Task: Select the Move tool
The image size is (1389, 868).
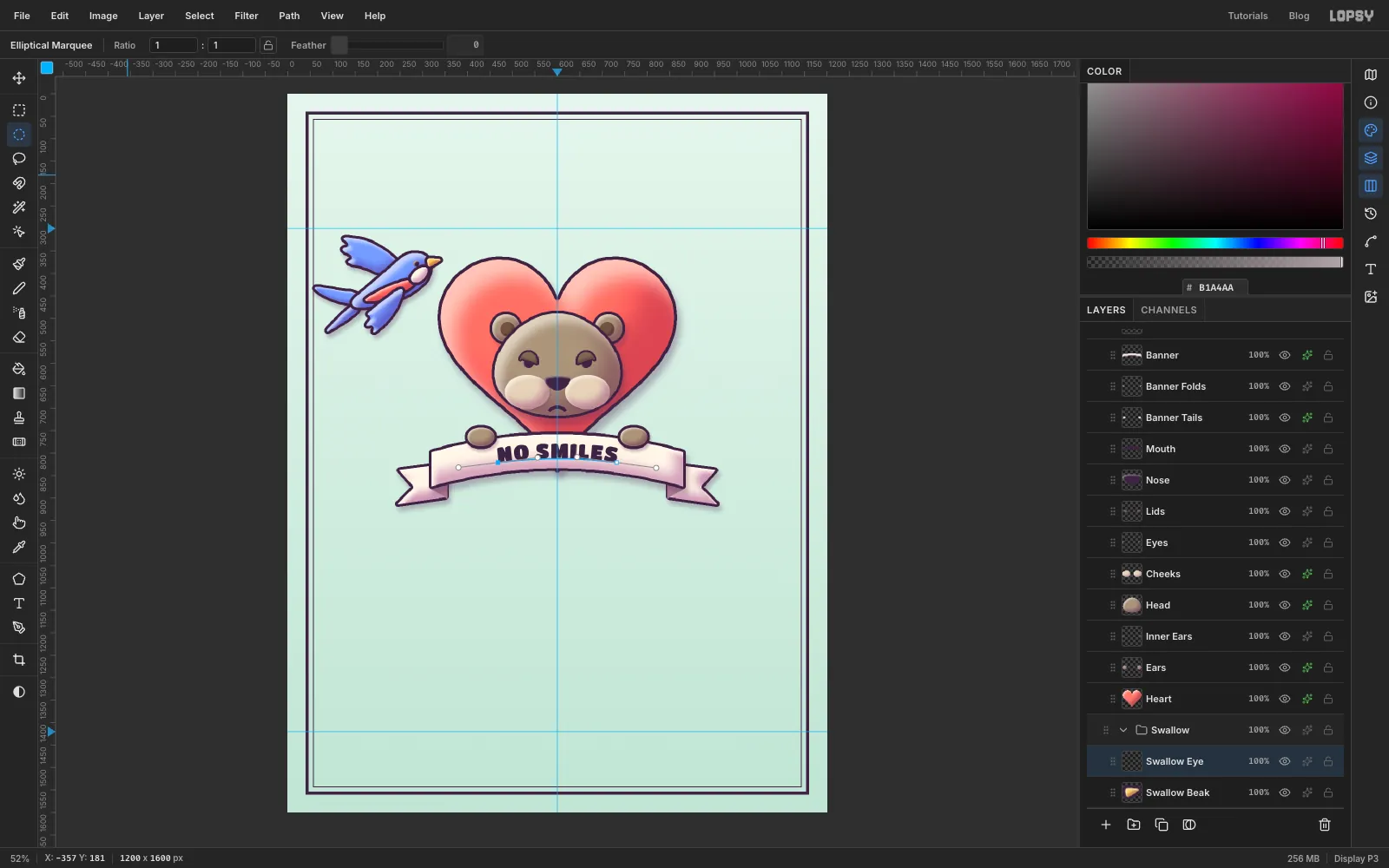Action: pyautogui.click(x=19, y=78)
